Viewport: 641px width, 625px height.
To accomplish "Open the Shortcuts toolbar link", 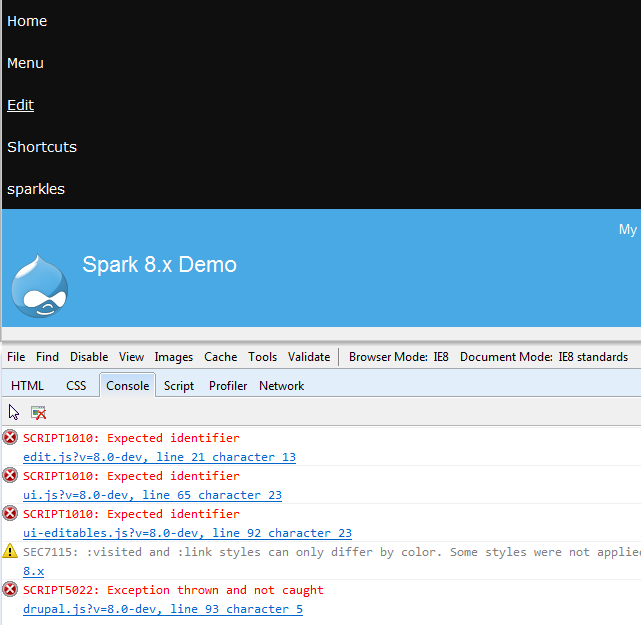I will pyautogui.click(x=42, y=147).
